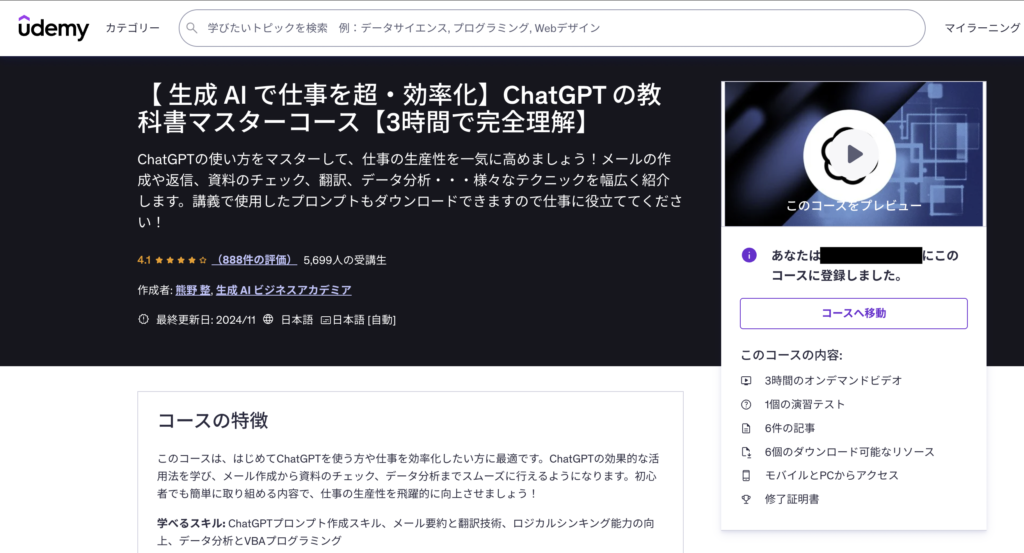Click the purple info icon in sidebar

coord(749,255)
